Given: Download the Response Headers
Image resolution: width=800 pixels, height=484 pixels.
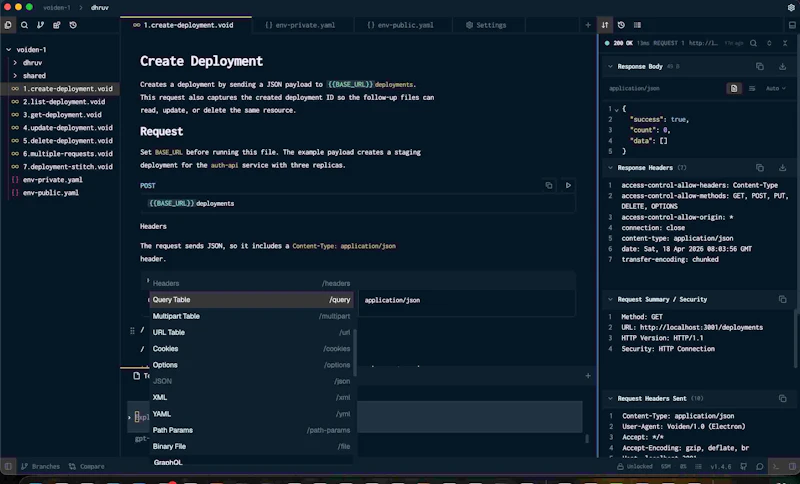Looking at the screenshot, I should [782, 167].
